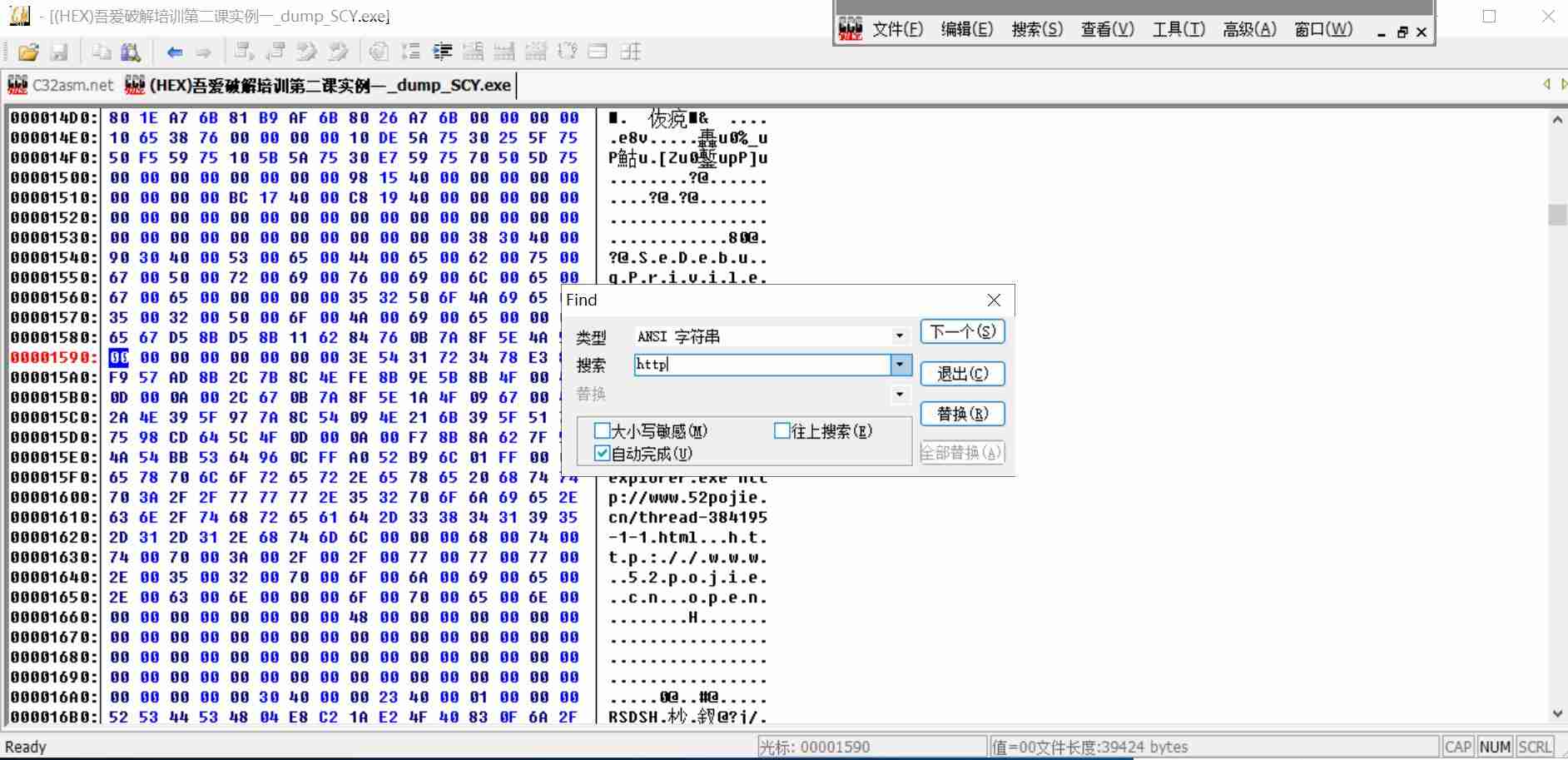This screenshot has width=1568, height=760.
Task: Click the copy toolbar icon
Action: 102,52
